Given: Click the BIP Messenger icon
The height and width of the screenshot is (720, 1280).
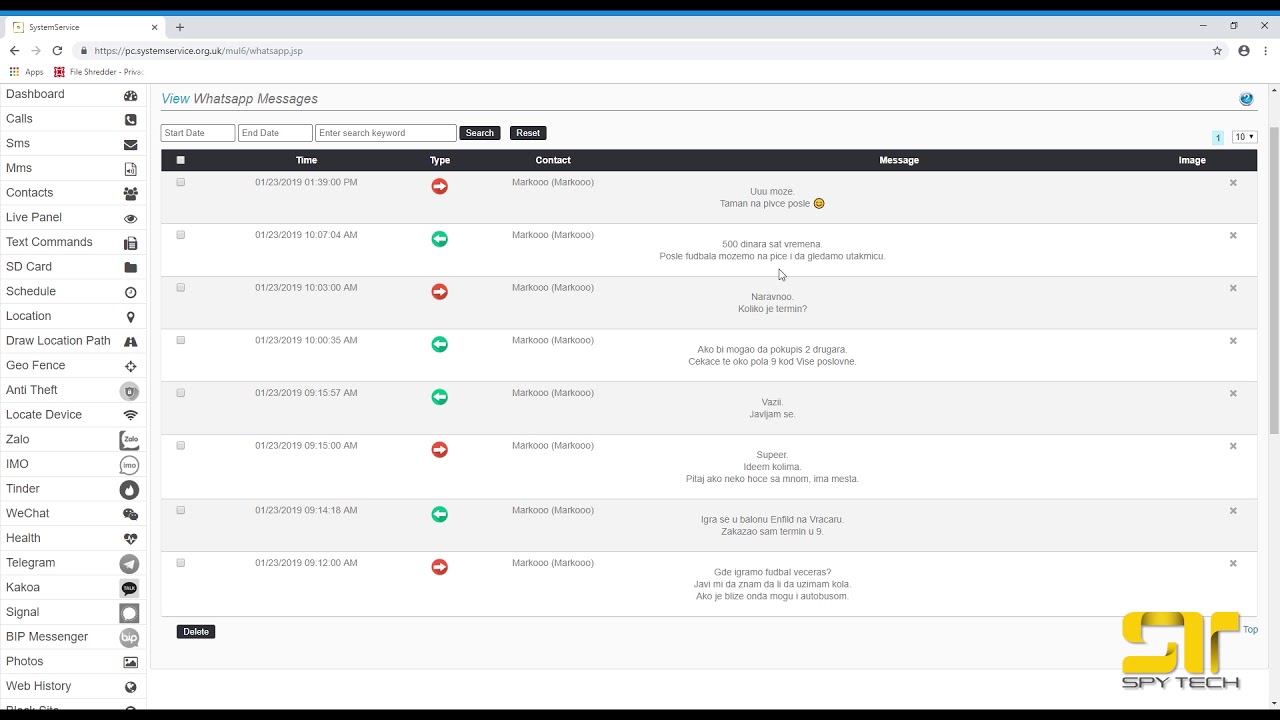Looking at the screenshot, I should coord(129,638).
